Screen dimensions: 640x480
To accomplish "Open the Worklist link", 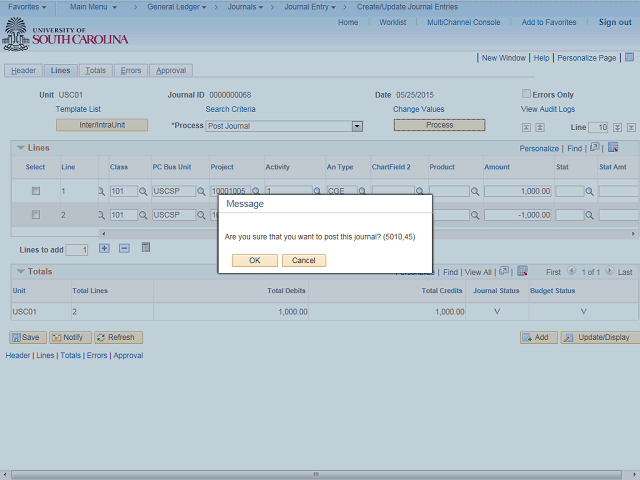I will point(393,22).
